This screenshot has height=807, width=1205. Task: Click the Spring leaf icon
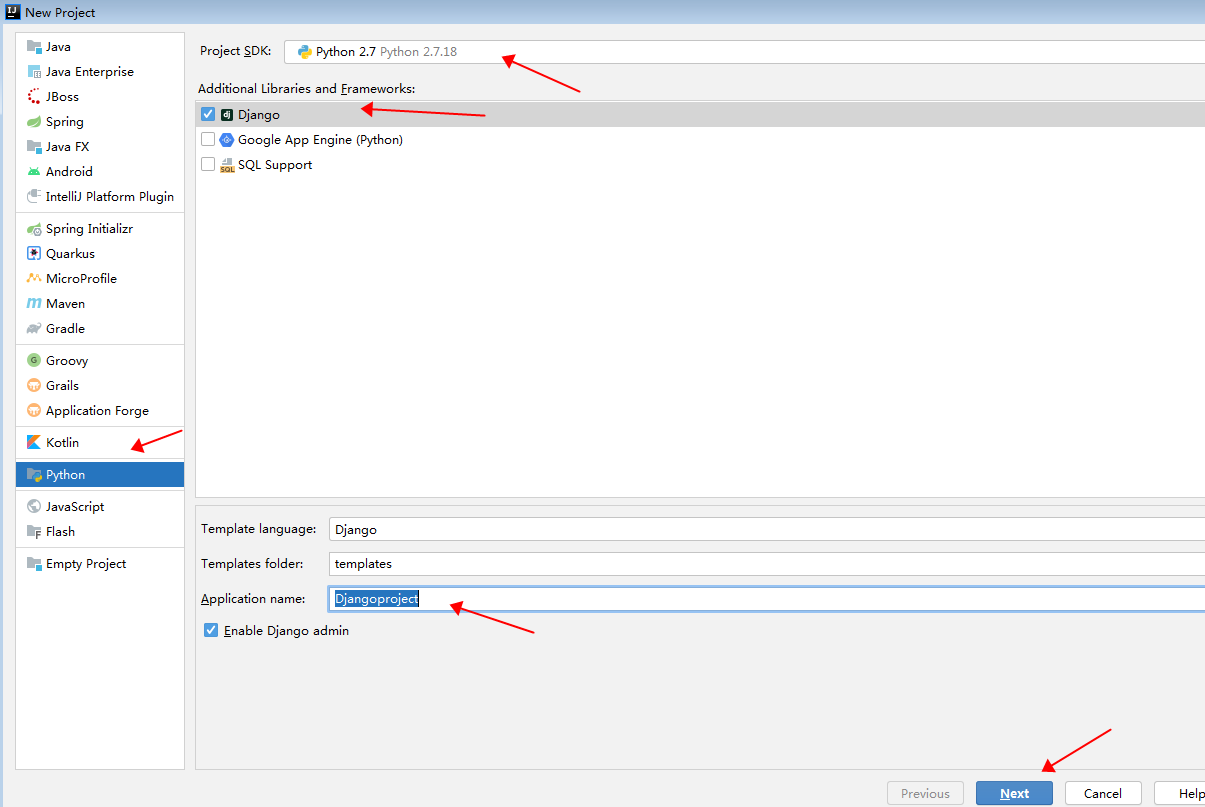(34, 122)
